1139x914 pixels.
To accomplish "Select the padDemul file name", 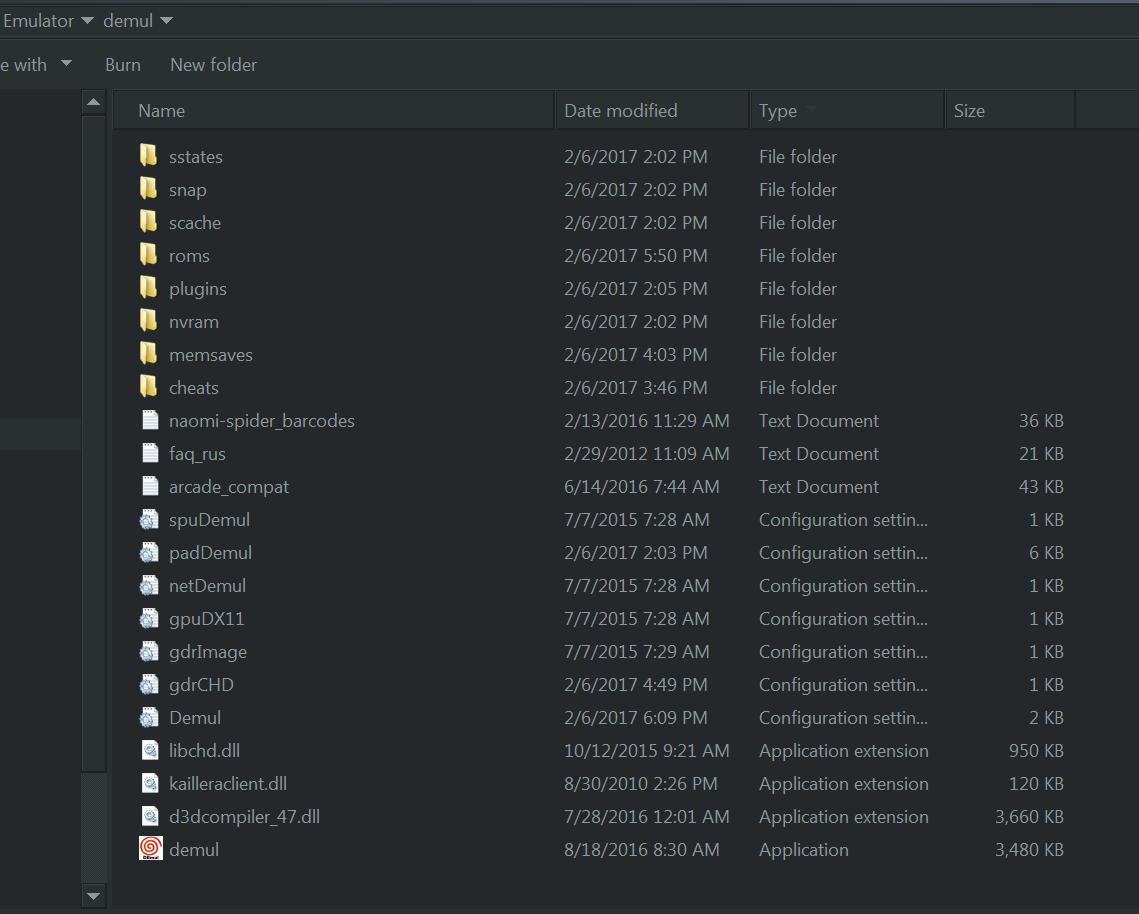I will 211,553.
